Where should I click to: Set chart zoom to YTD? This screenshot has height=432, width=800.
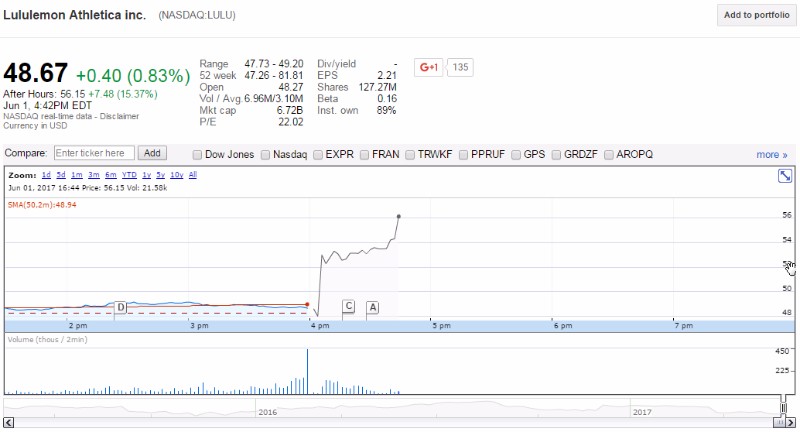(129, 175)
